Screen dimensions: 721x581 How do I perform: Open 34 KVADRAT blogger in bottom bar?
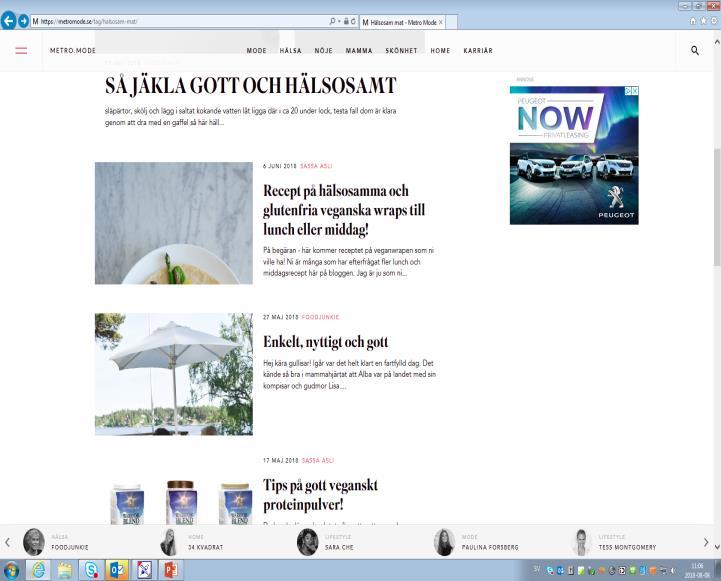(x=192, y=542)
